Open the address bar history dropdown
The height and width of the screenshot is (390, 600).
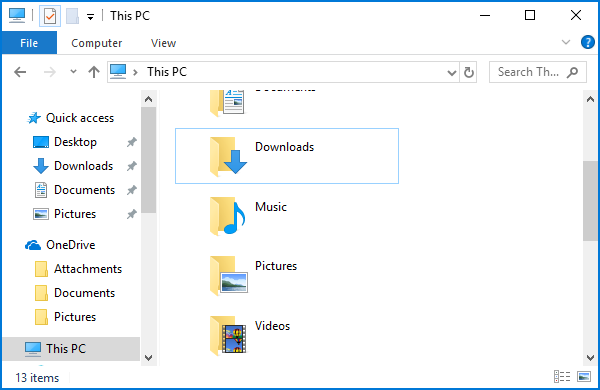click(452, 72)
